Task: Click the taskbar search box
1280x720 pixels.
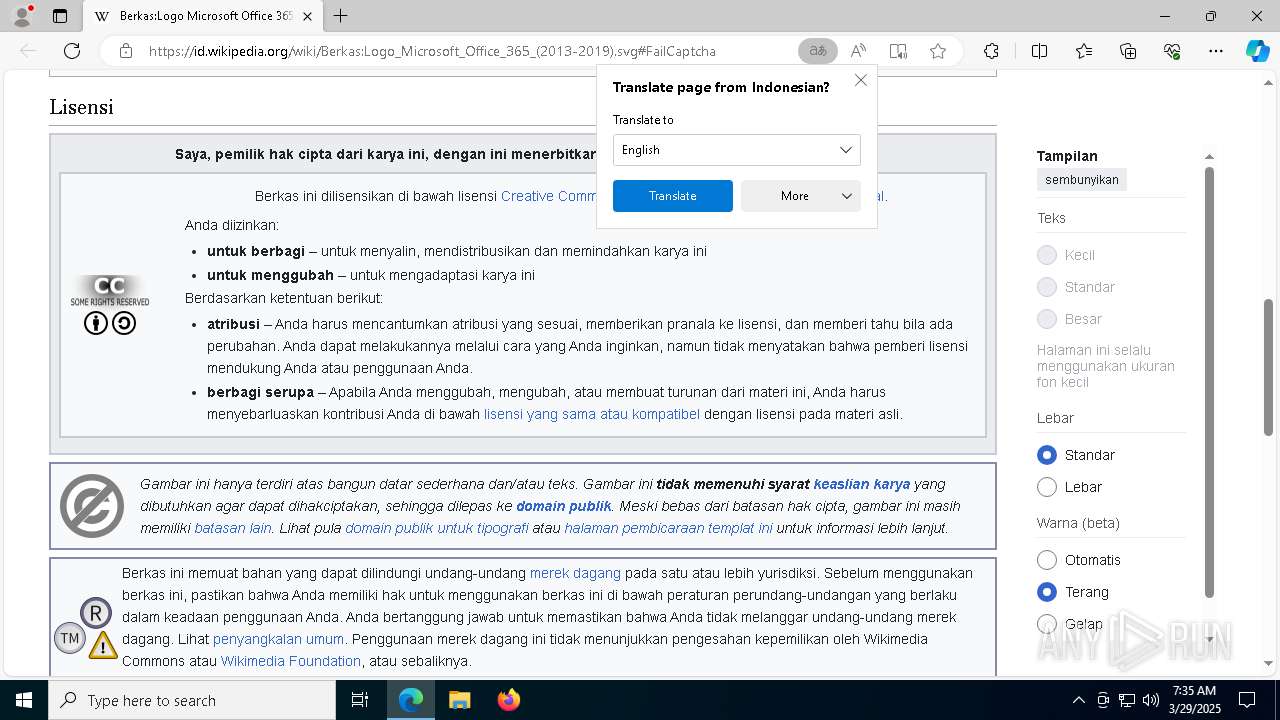Action: click(192, 700)
